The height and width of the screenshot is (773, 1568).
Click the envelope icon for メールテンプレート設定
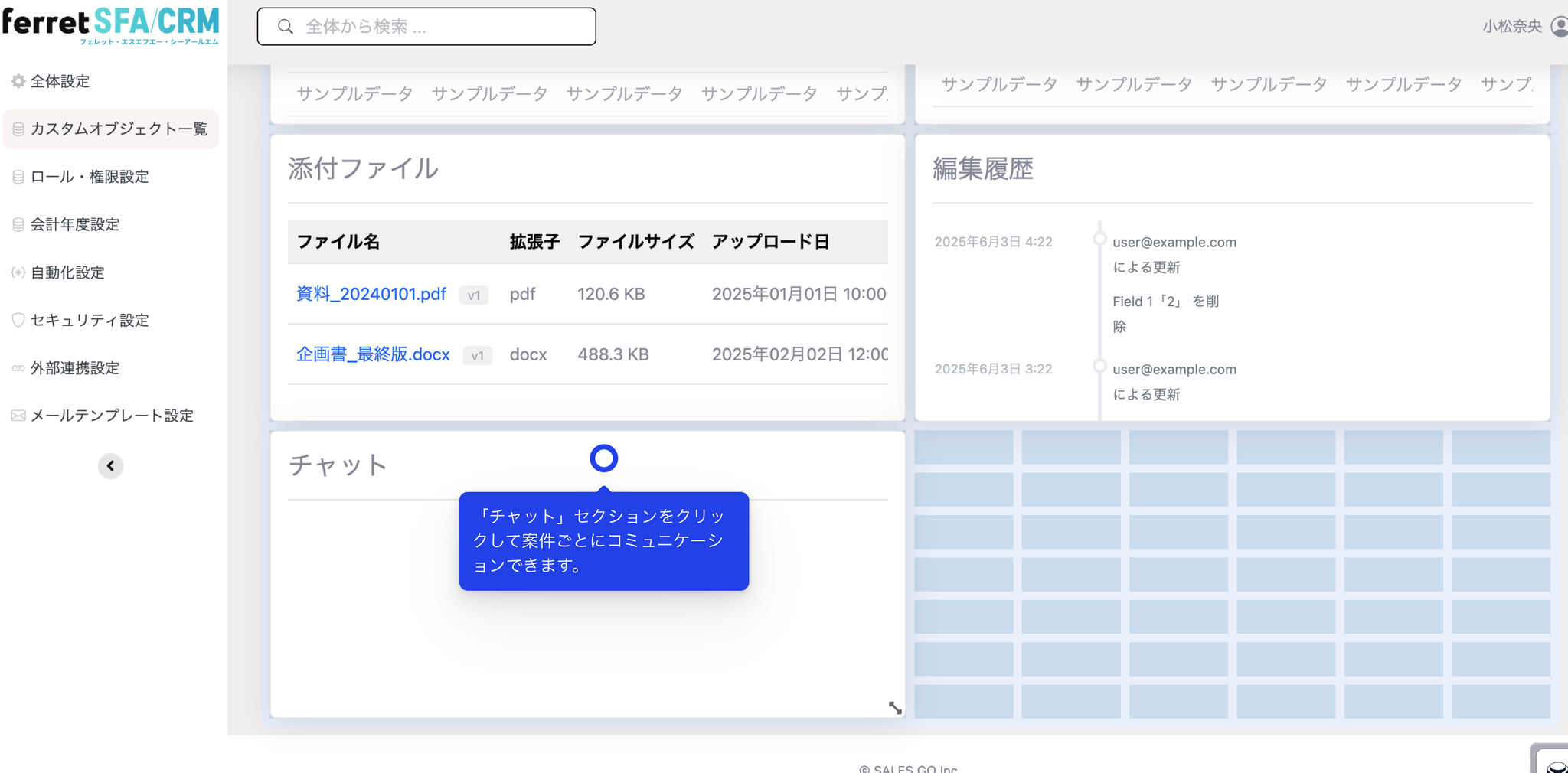(18, 416)
